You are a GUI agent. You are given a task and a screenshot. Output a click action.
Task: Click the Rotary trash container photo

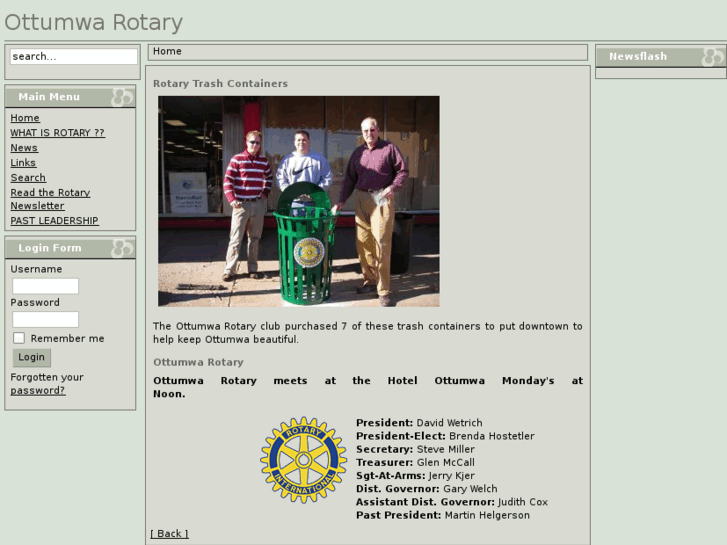pyautogui.click(x=299, y=201)
